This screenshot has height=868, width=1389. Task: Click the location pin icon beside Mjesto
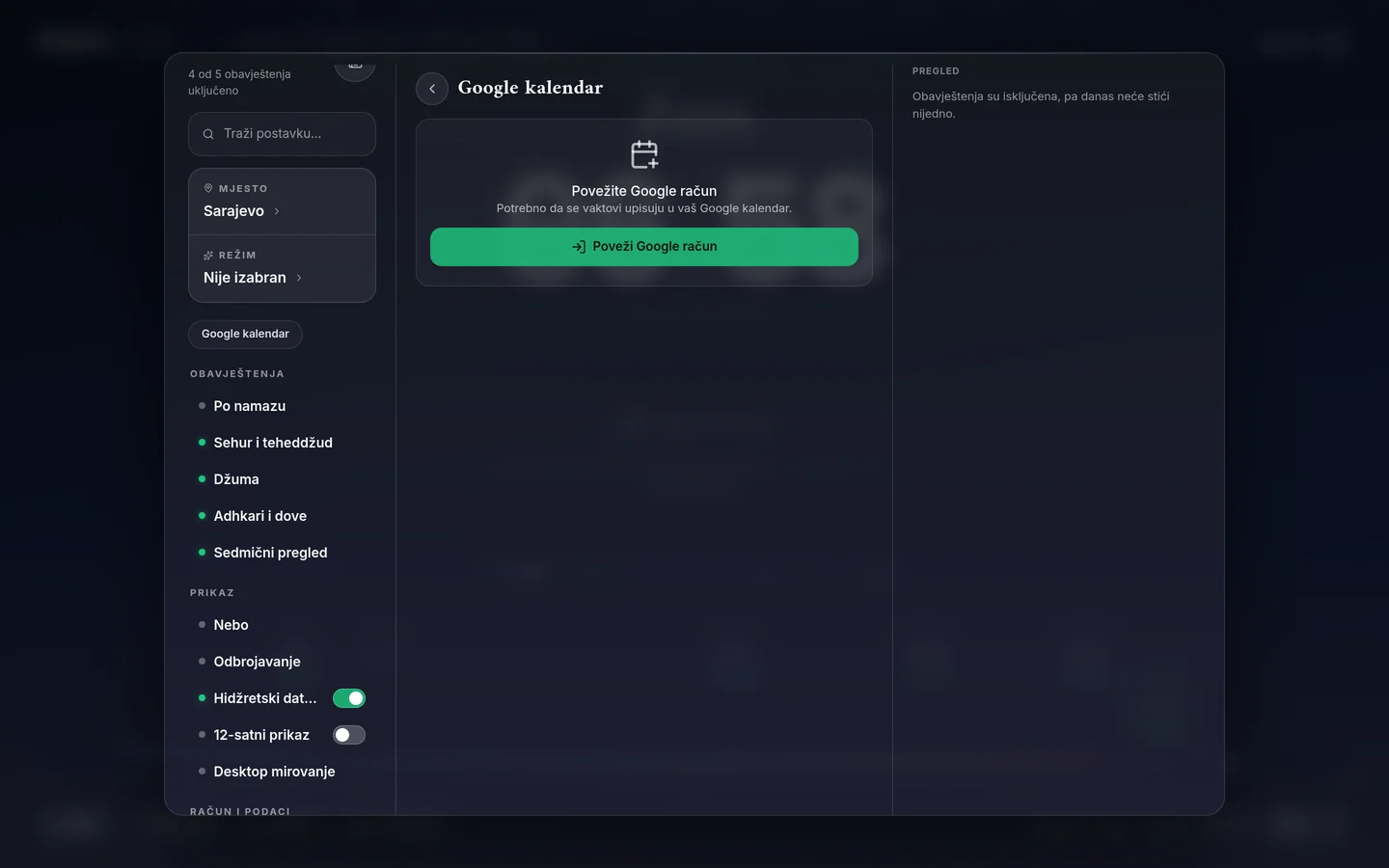(x=208, y=188)
